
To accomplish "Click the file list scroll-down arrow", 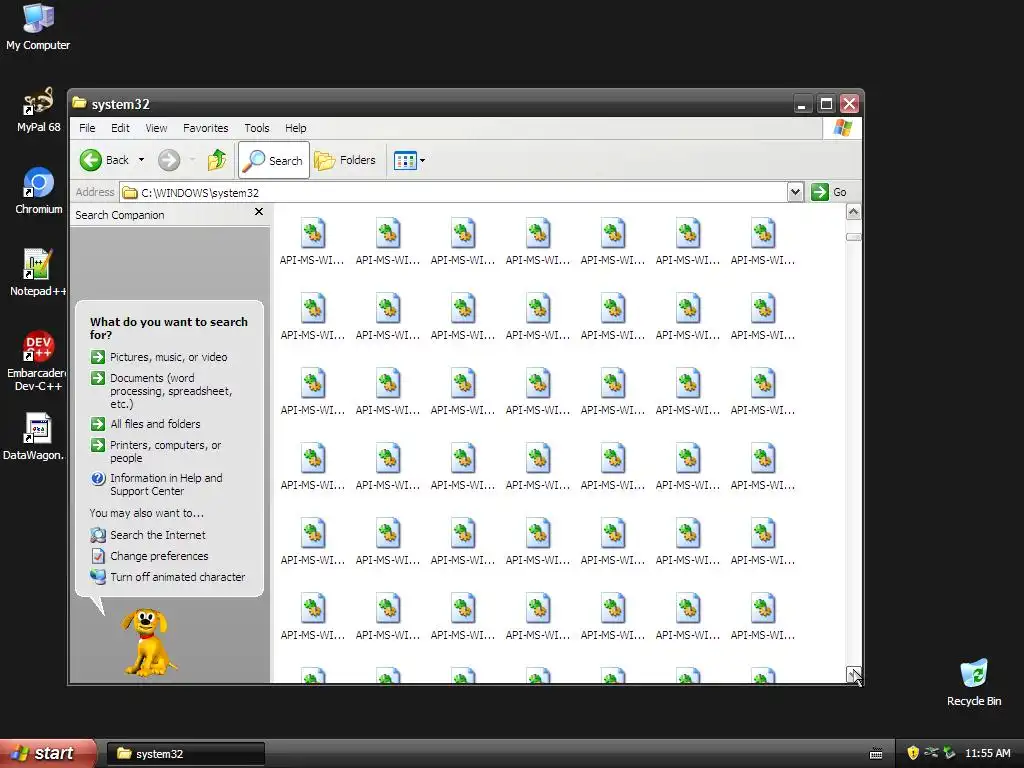I will point(853,675).
